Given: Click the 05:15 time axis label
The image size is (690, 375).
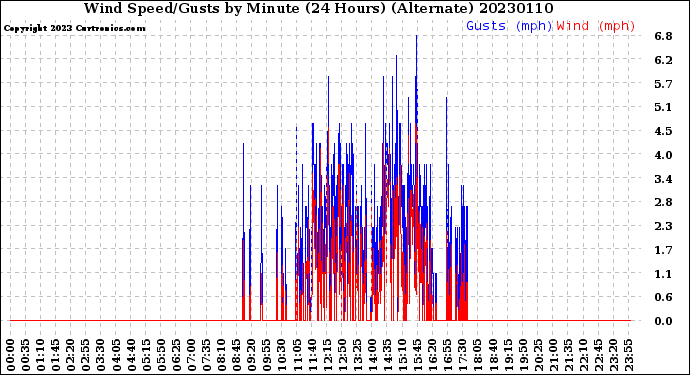Looking at the screenshot, I should point(146,355).
